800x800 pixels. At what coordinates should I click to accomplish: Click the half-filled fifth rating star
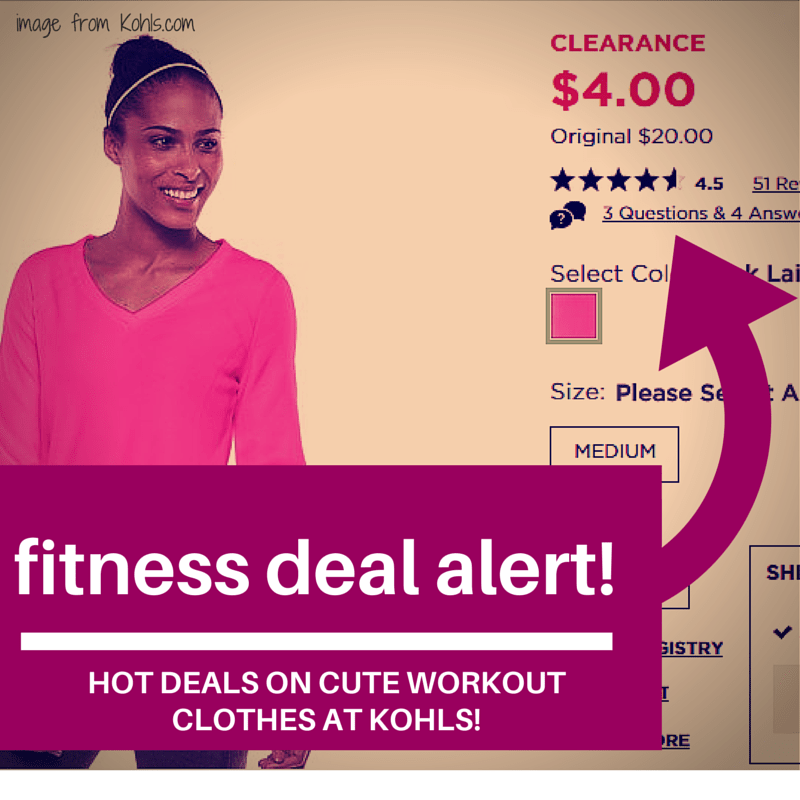[672, 180]
